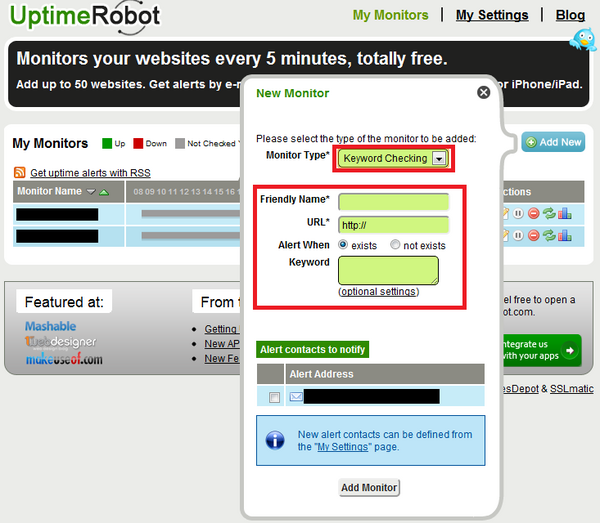
Task: Close the New Monitor dialog
Action: (x=484, y=92)
